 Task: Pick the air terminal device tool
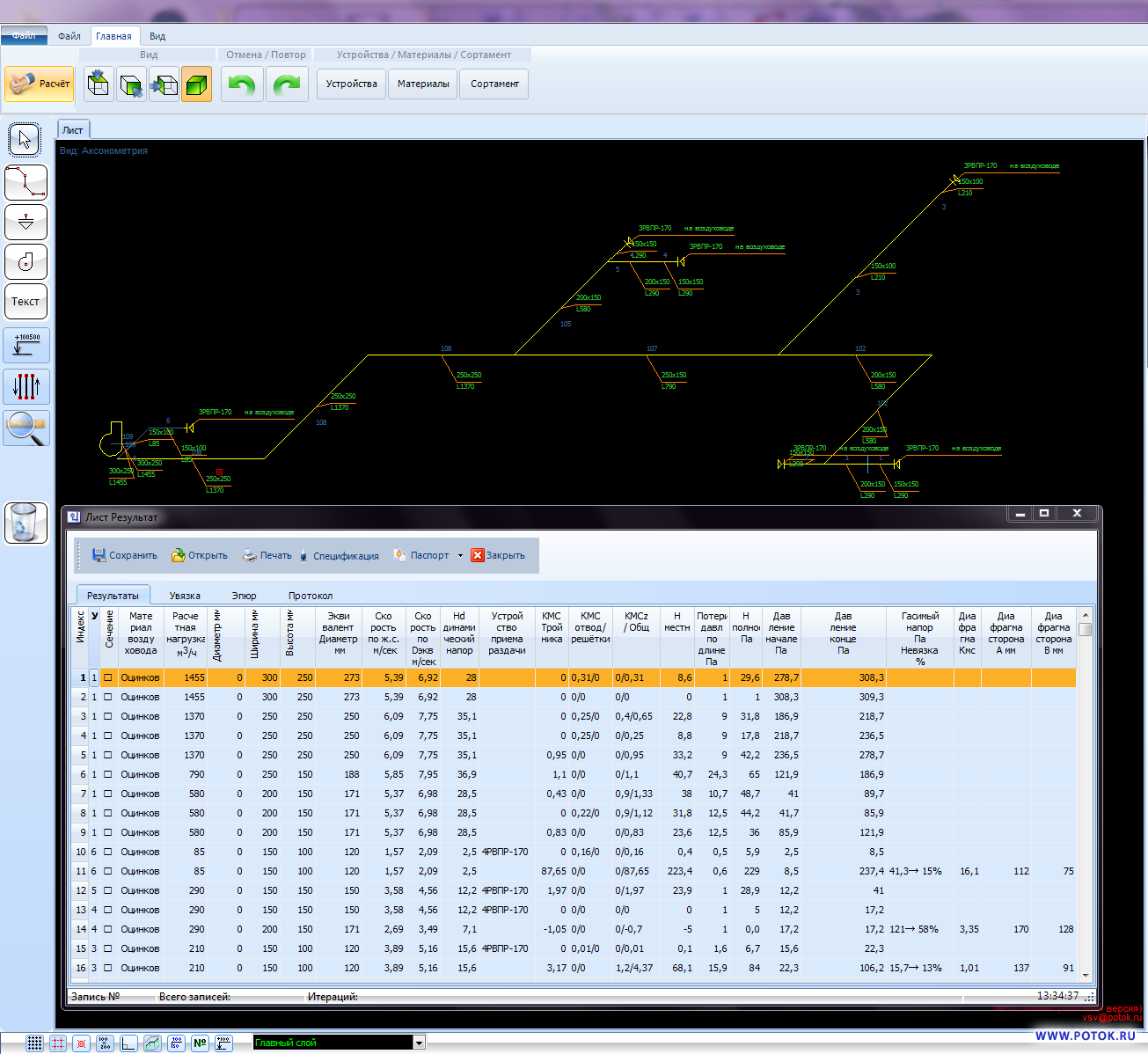(x=26, y=223)
